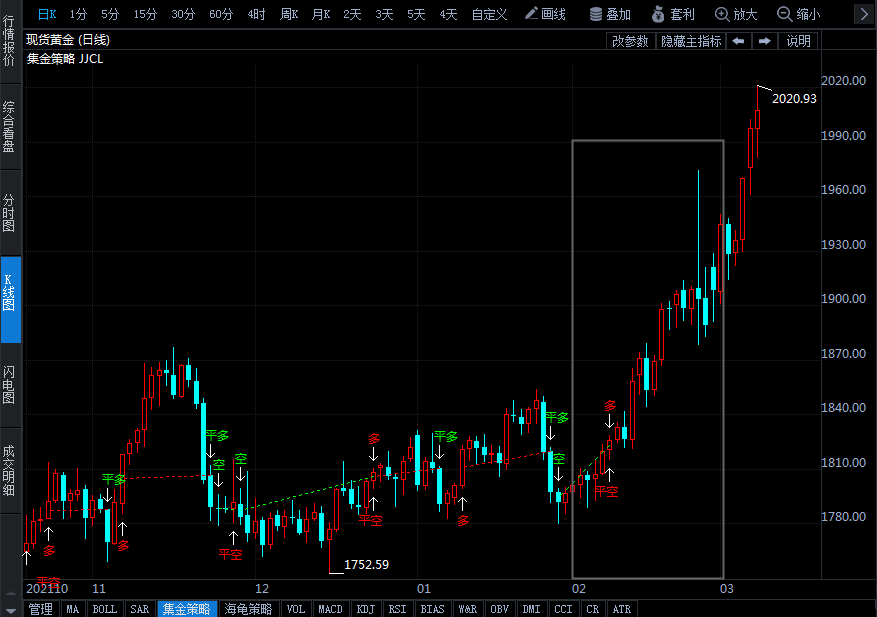Click the 202110 date axis label
The height and width of the screenshot is (617, 877).
[x=47, y=588]
